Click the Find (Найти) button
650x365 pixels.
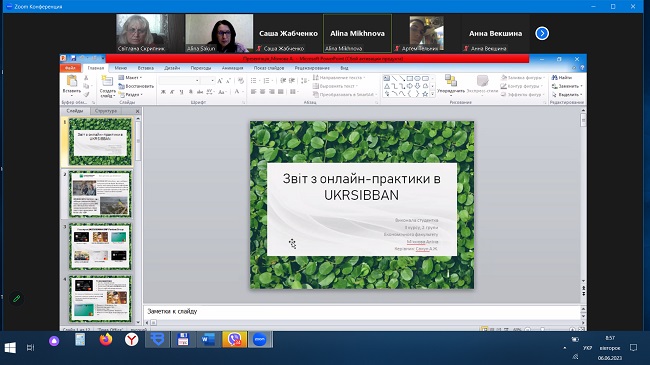562,78
